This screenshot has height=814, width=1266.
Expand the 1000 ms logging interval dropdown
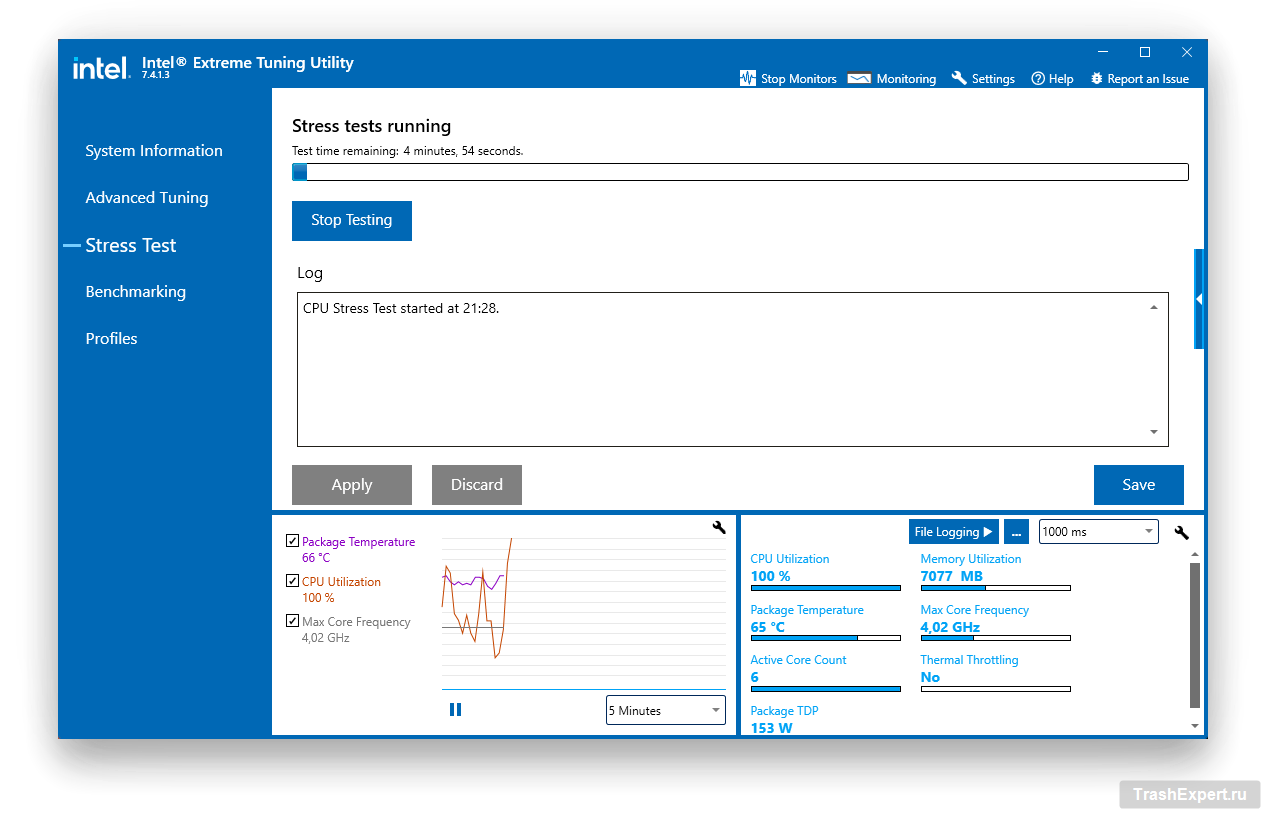(1098, 532)
